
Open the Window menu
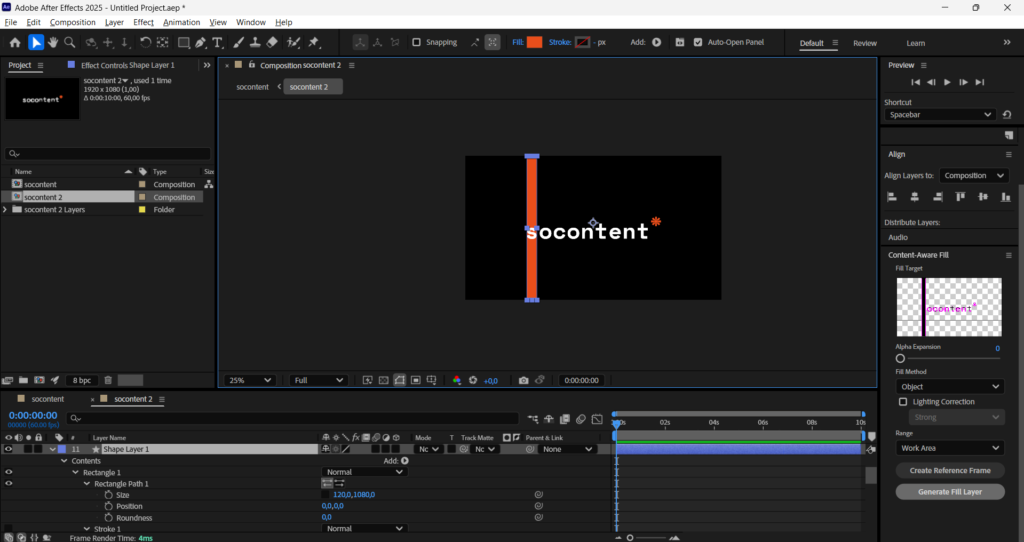[x=251, y=22]
